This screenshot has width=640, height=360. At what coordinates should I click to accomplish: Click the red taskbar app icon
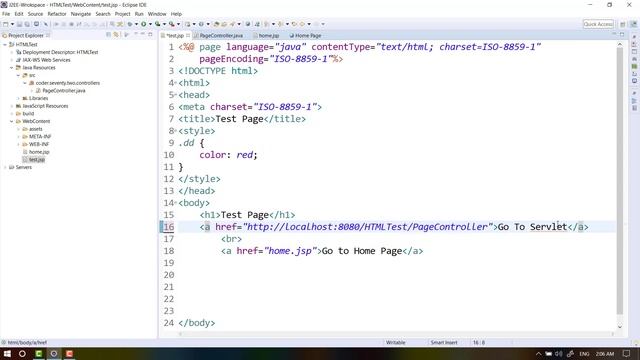[x=69, y=353]
